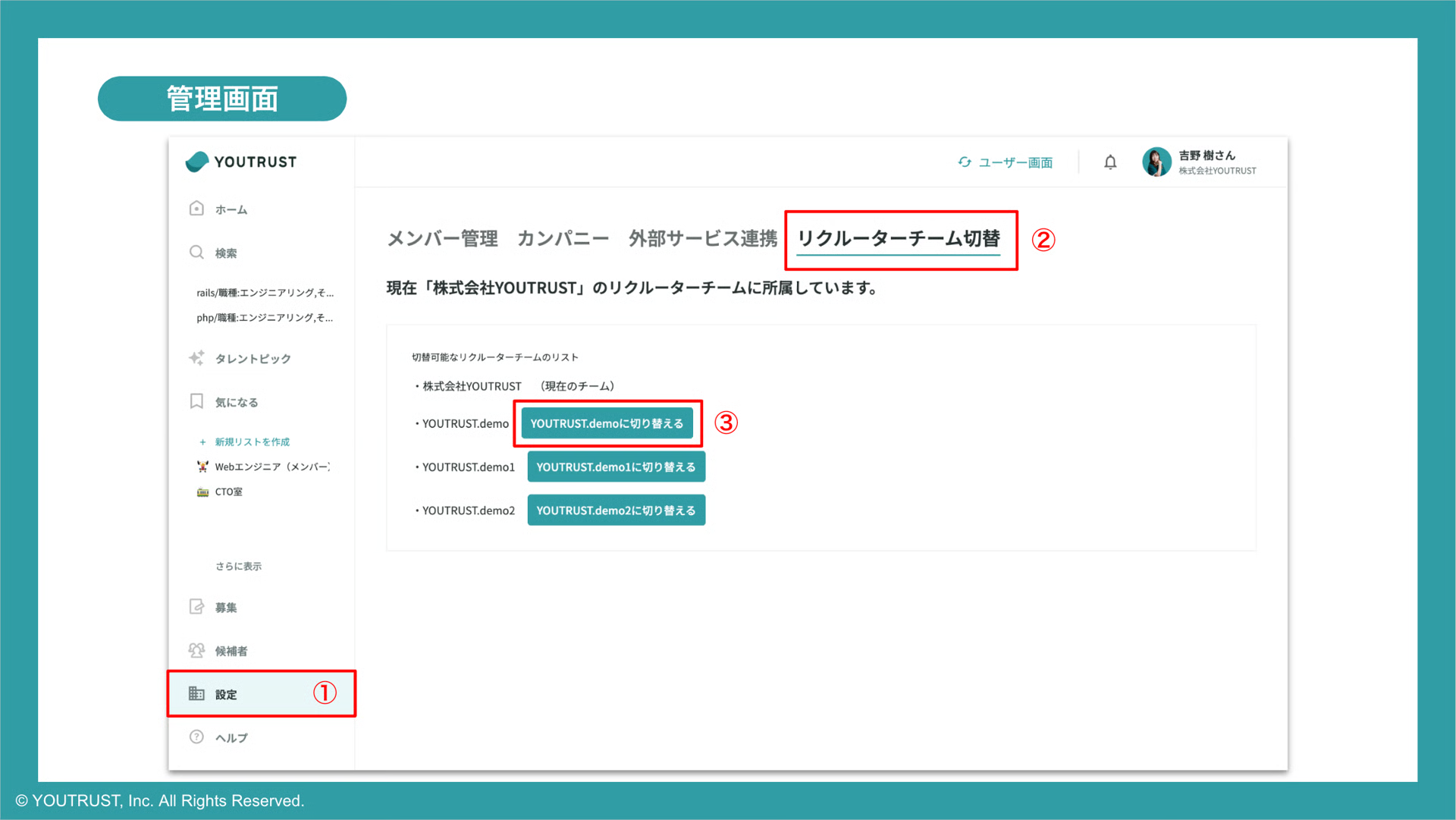Viewport: 1456px width, 820px height.
Task: Click the 候補者 people icon
Action: (x=196, y=650)
